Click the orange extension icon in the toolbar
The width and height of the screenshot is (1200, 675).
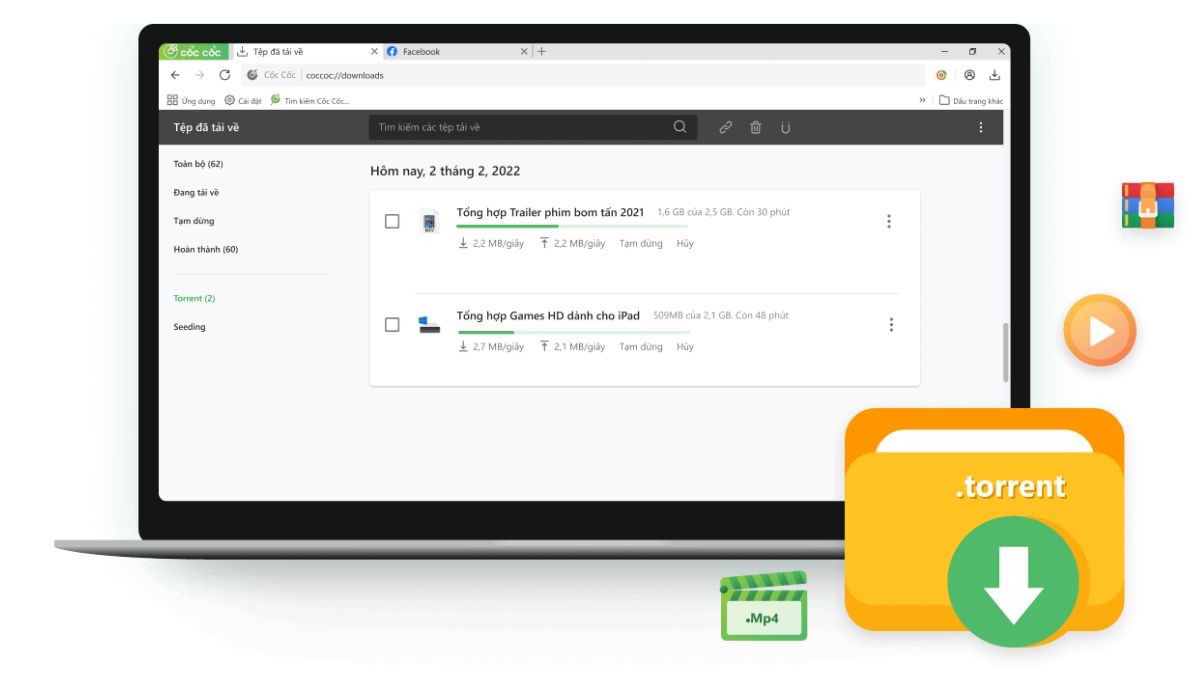(x=940, y=73)
